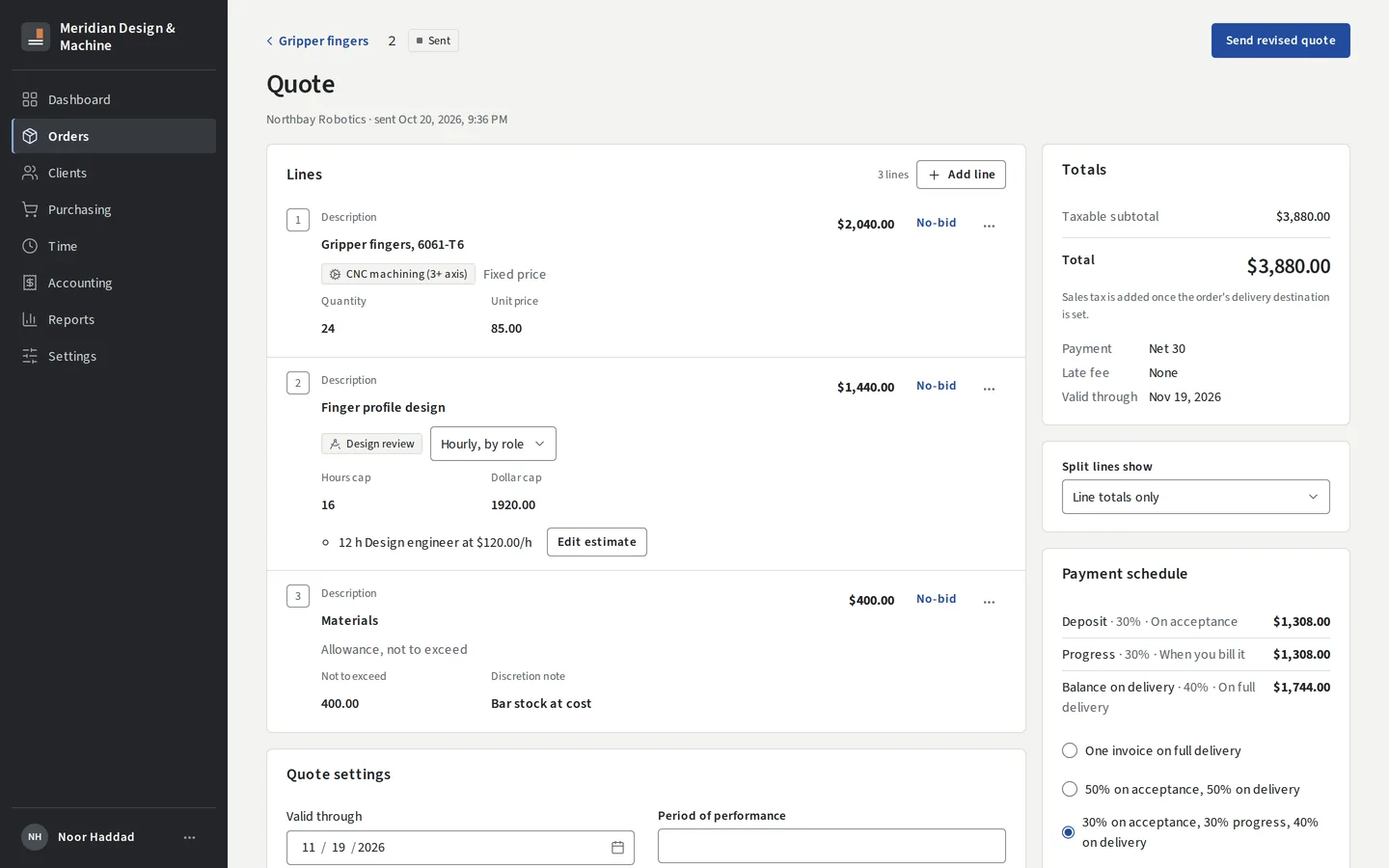The height and width of the screenshot is (868, 1389).
Task: Click the gear icon on CNC machining tag
Action: 335,275
